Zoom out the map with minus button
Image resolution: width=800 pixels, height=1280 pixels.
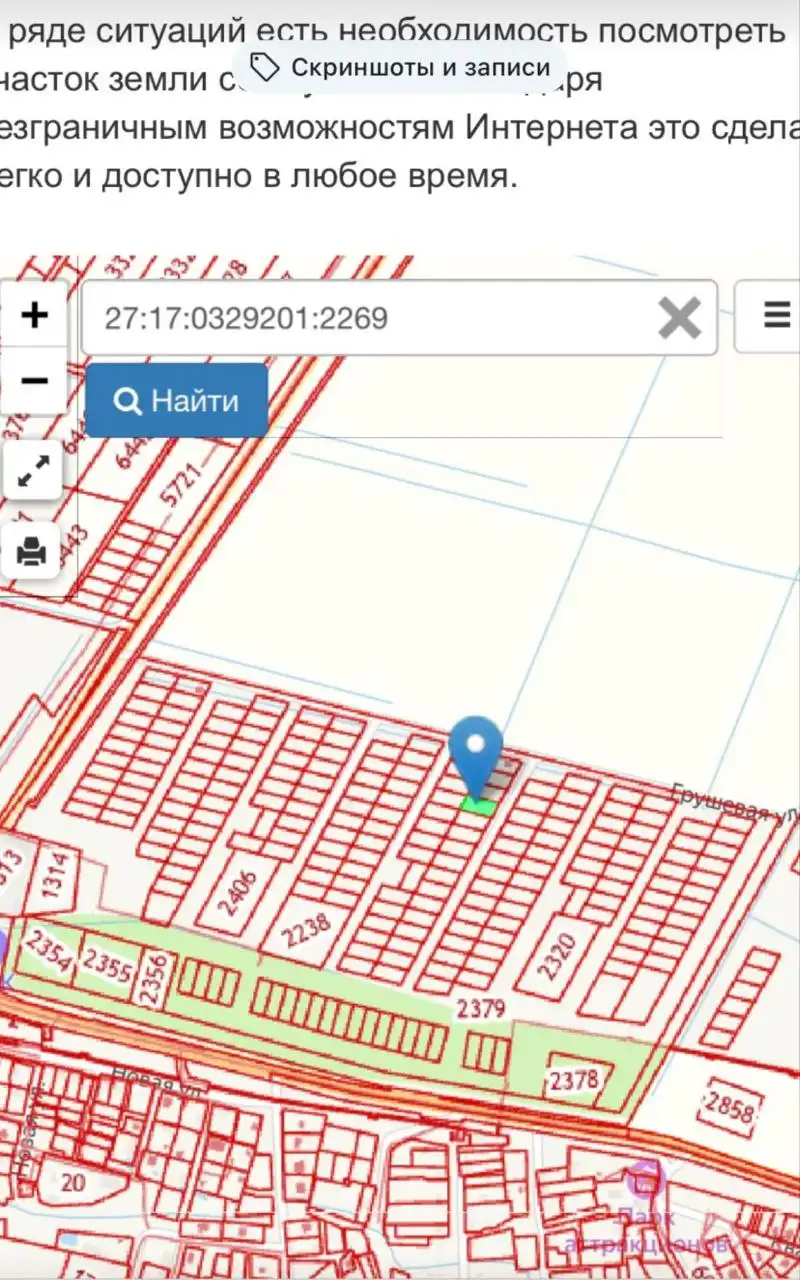(x=35, y=381)
